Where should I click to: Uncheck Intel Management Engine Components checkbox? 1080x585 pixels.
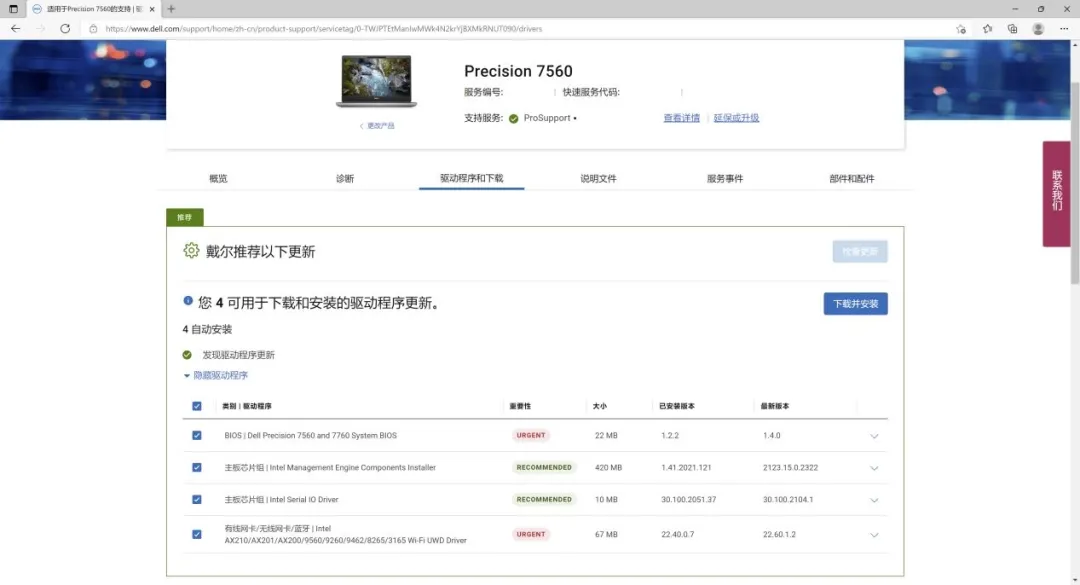coord(197,467)
